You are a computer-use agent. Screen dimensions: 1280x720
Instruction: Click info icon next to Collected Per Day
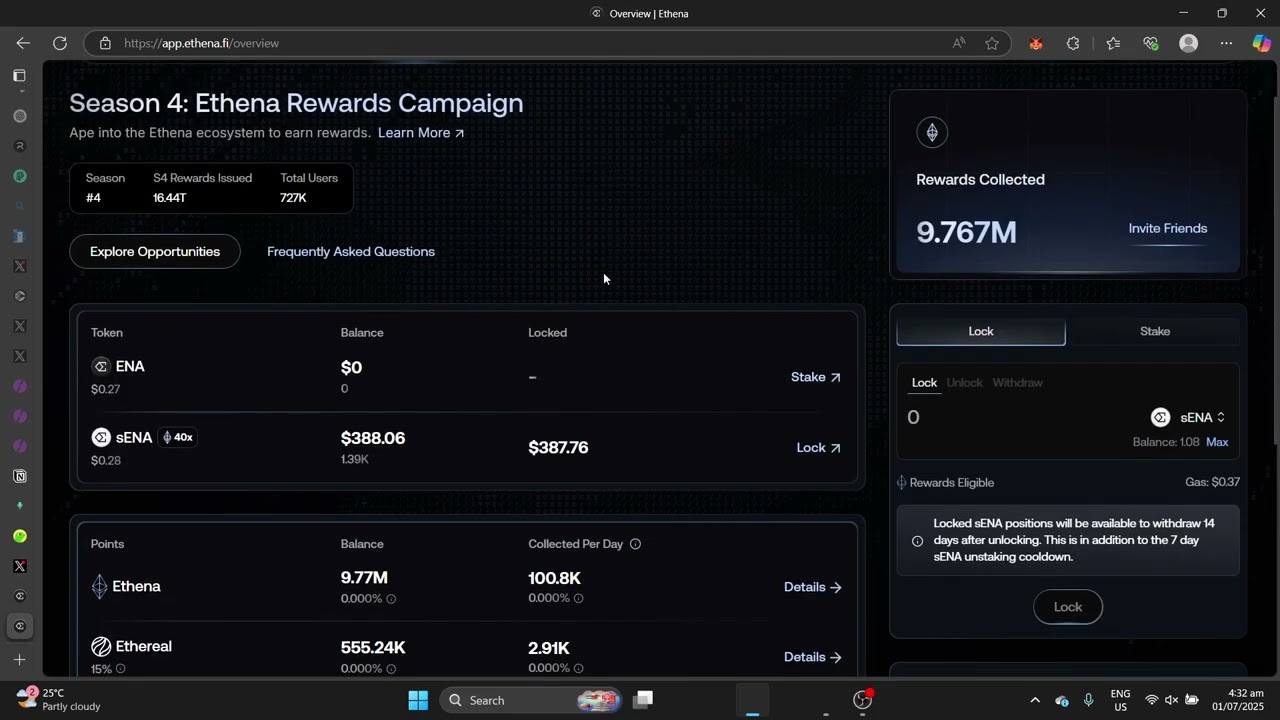coord(635,544)
